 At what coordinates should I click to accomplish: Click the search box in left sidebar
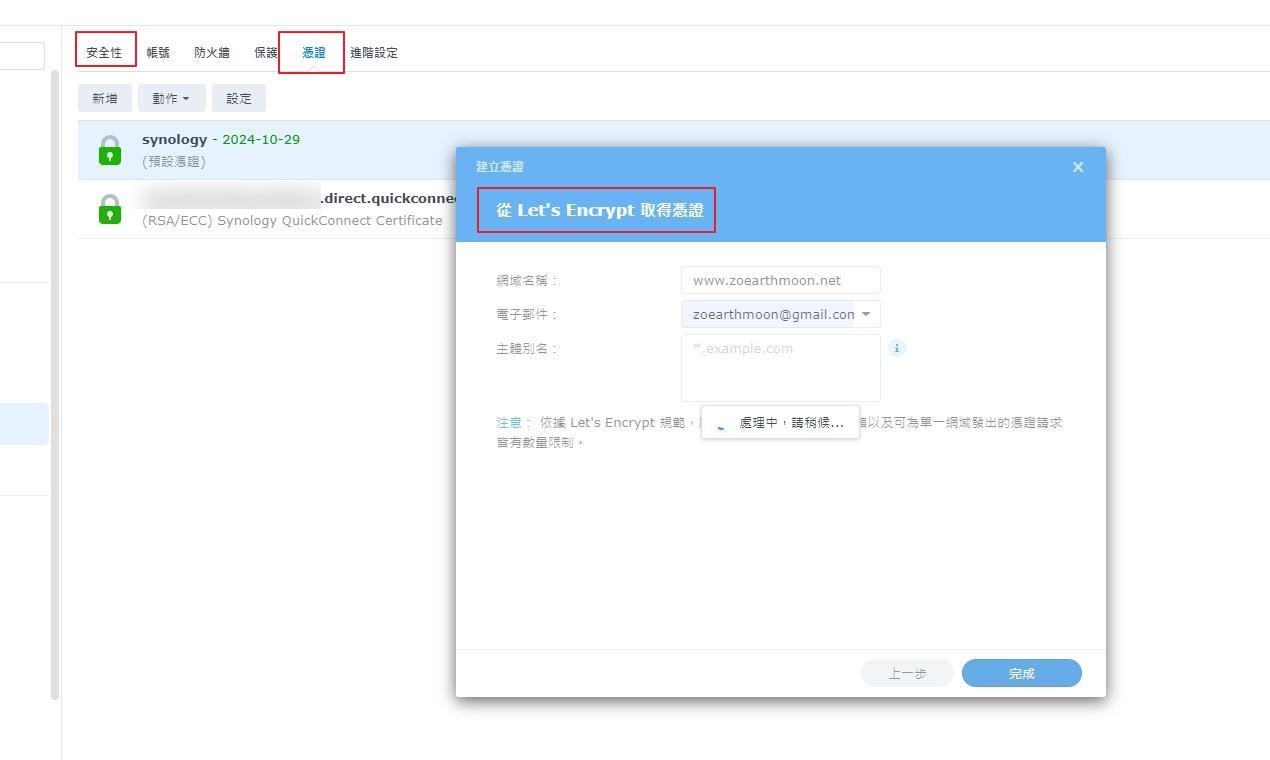[22, 56]
